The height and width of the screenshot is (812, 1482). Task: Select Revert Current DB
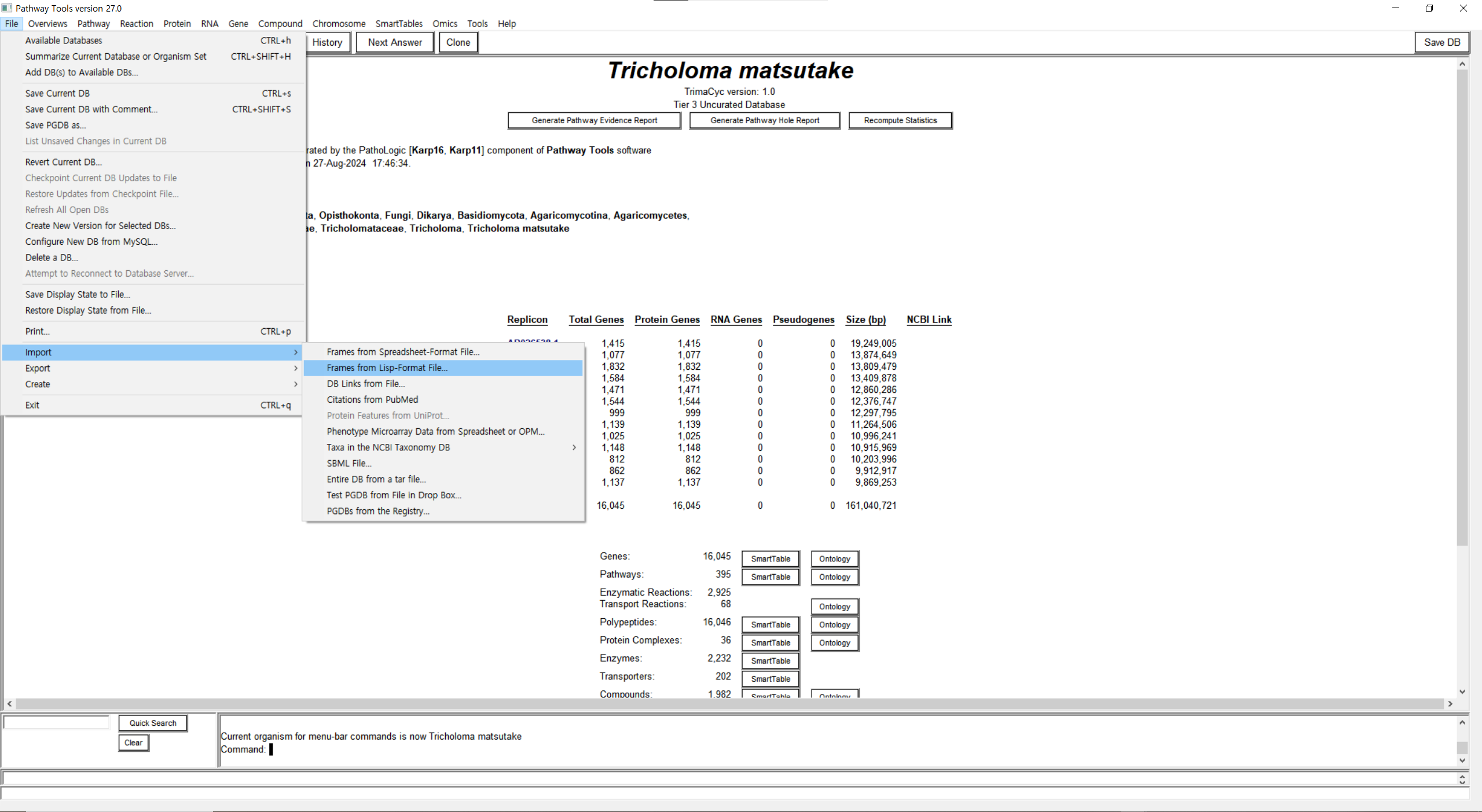click(x=153, y=162)
